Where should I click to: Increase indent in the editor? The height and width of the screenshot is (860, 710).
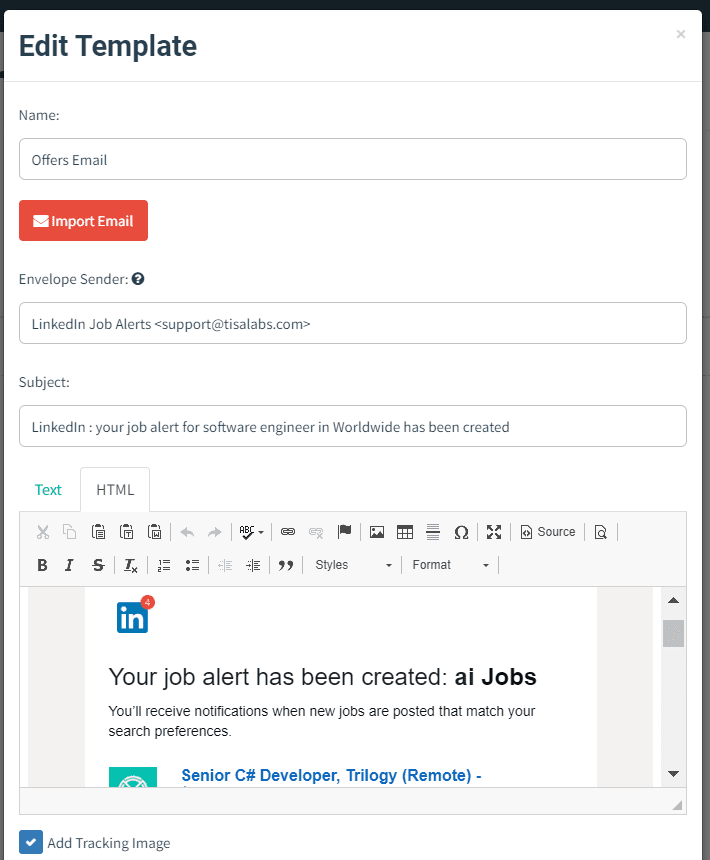253,565
